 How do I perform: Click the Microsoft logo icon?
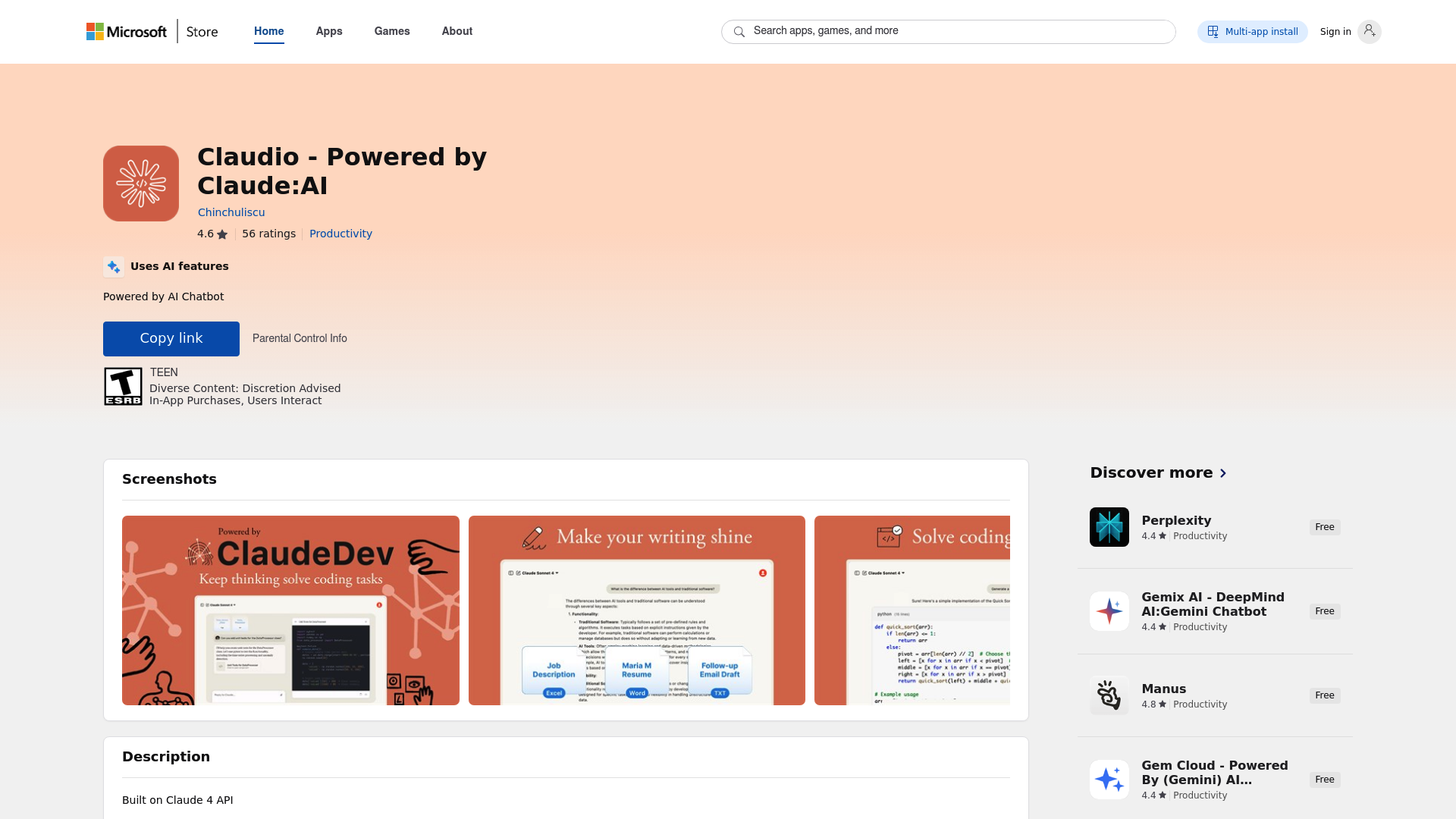[95, 31]
